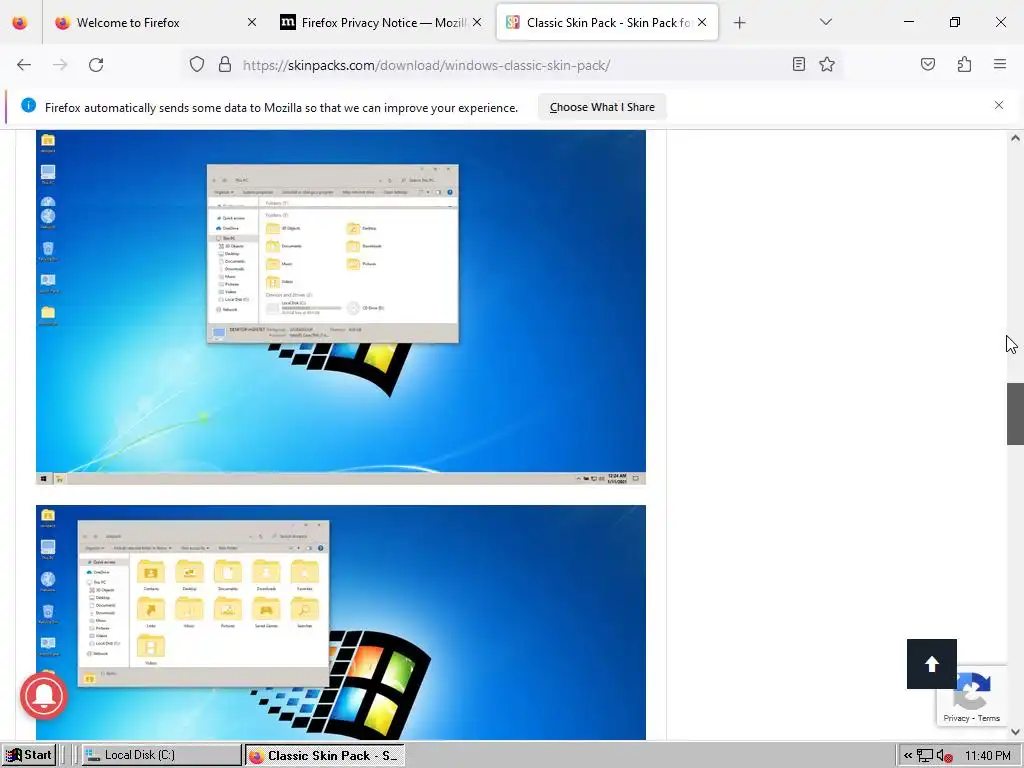Open second Classic skin screenshot image
Viewport: 1024px width, 768px height.
point(341,622)
